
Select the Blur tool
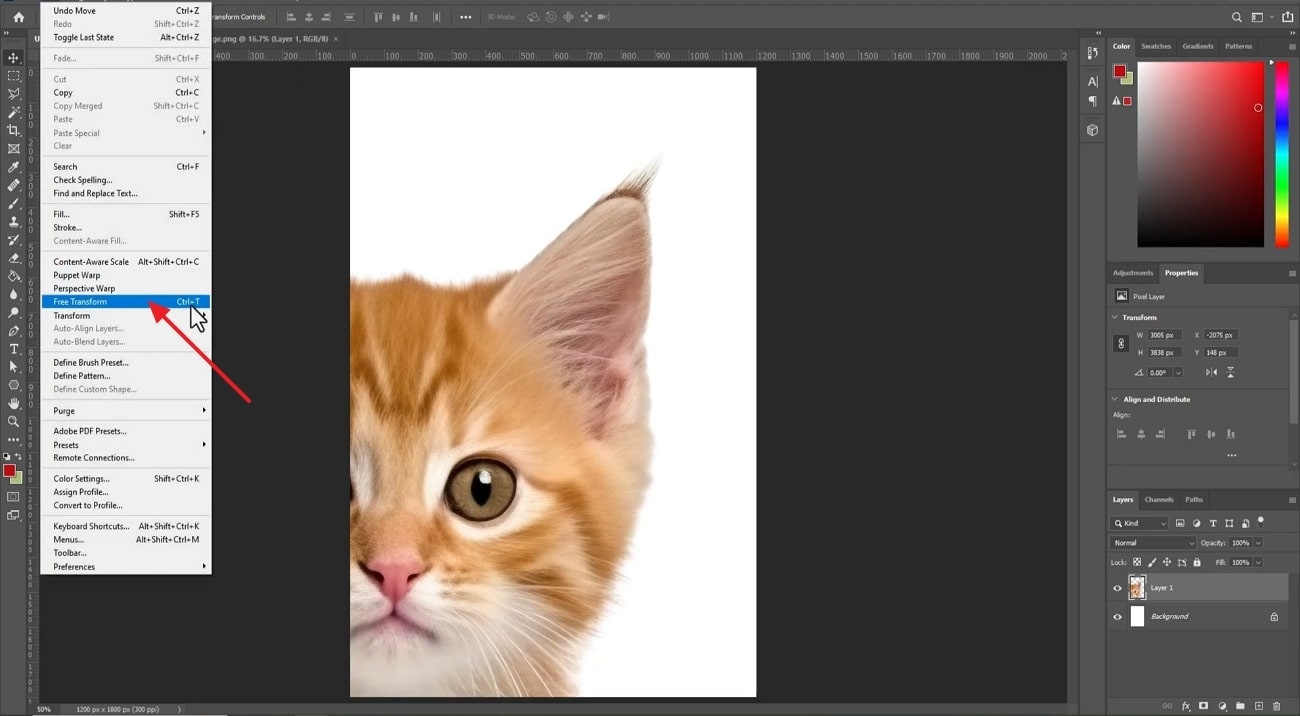coord(14,294)
